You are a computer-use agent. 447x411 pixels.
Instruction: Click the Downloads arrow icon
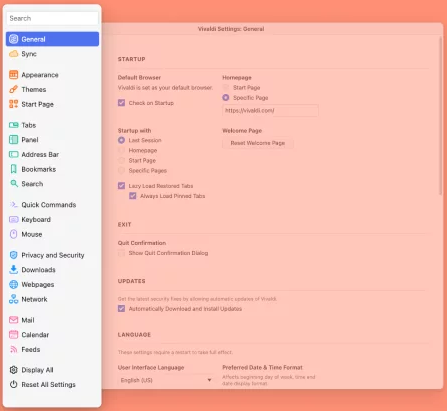pyautogui.click(x=14, y=269)
